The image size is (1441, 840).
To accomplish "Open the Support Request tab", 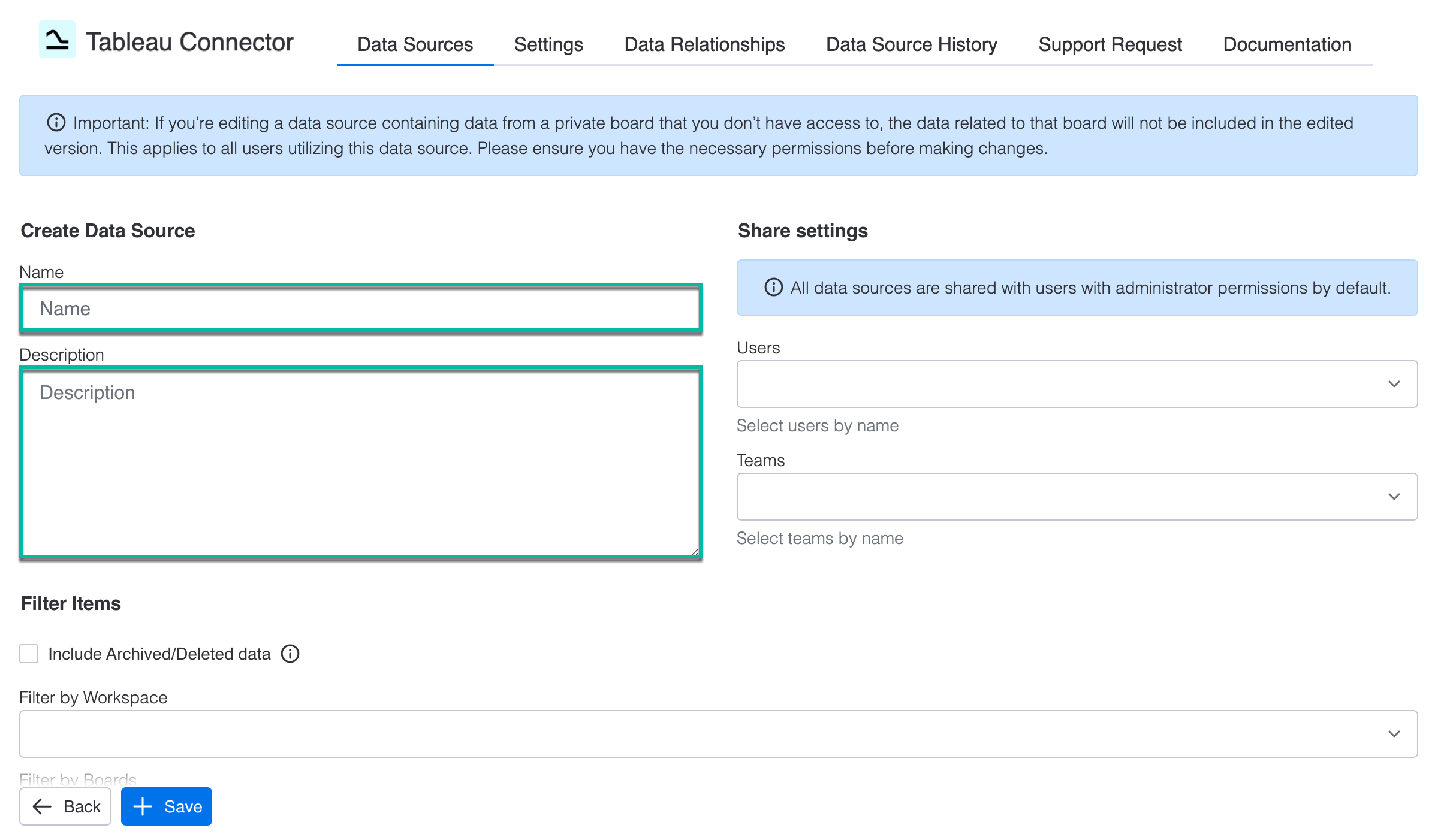I will tap(1110, 44).
